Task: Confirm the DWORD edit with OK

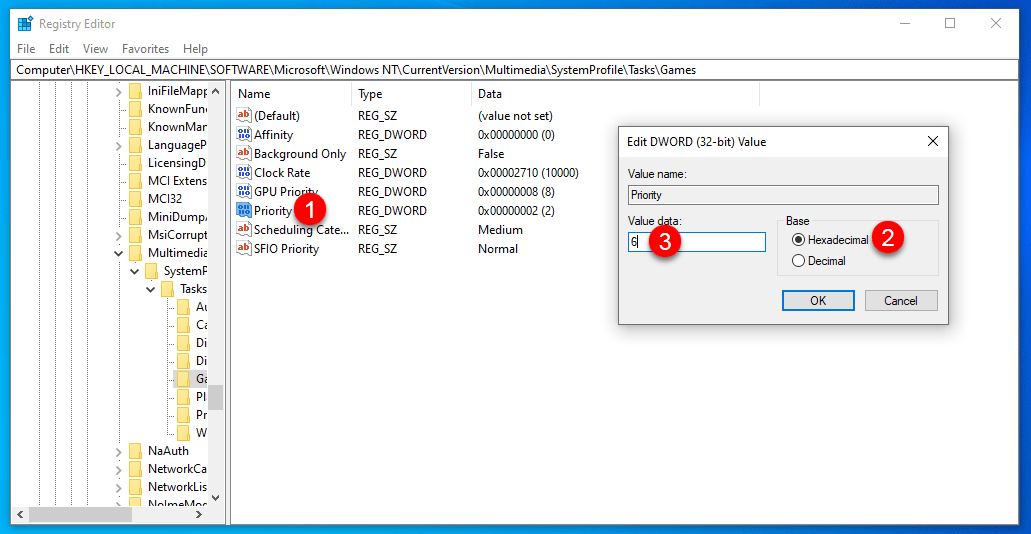Action: pyautogui.click(x=818, y=301)
